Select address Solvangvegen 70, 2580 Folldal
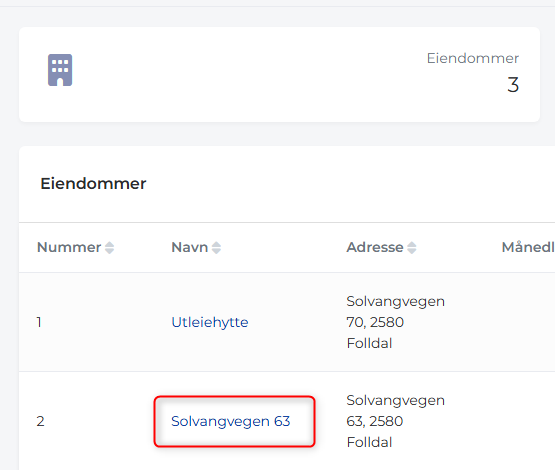The width and height of the screenshot is (555, 470). tap(395, 322)
